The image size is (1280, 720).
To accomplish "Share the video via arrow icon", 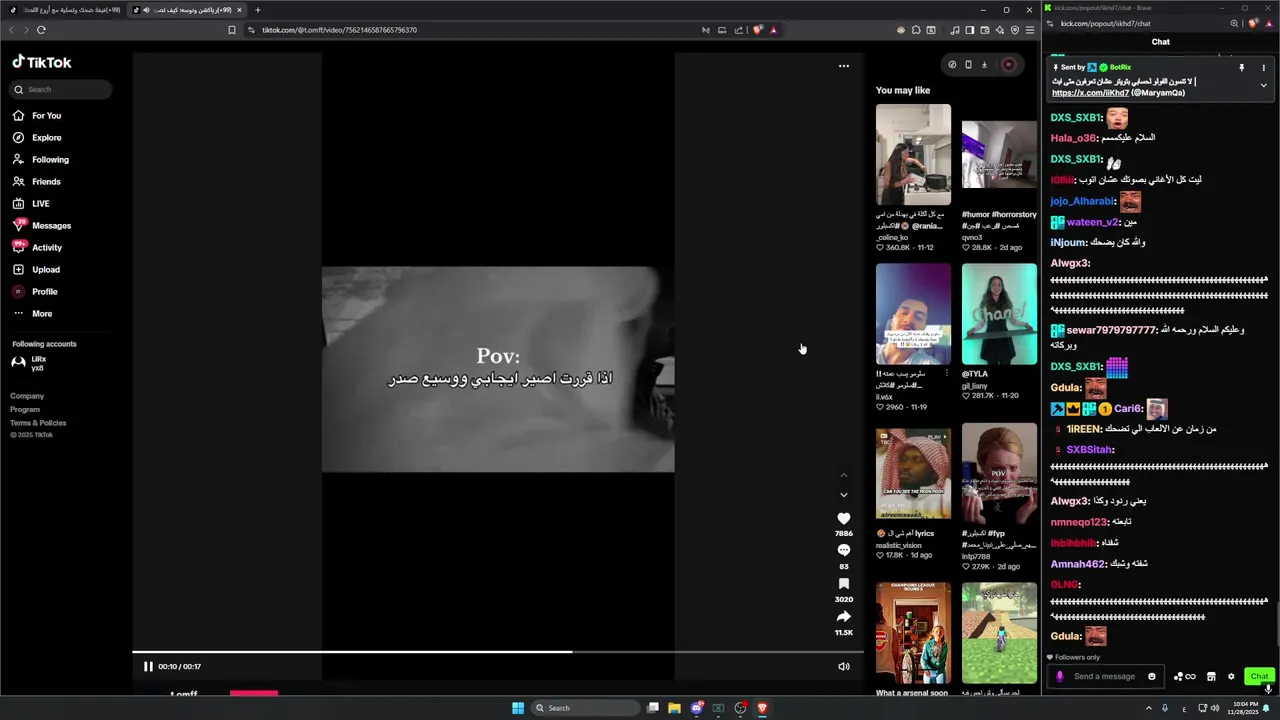I will pos(843,617).
